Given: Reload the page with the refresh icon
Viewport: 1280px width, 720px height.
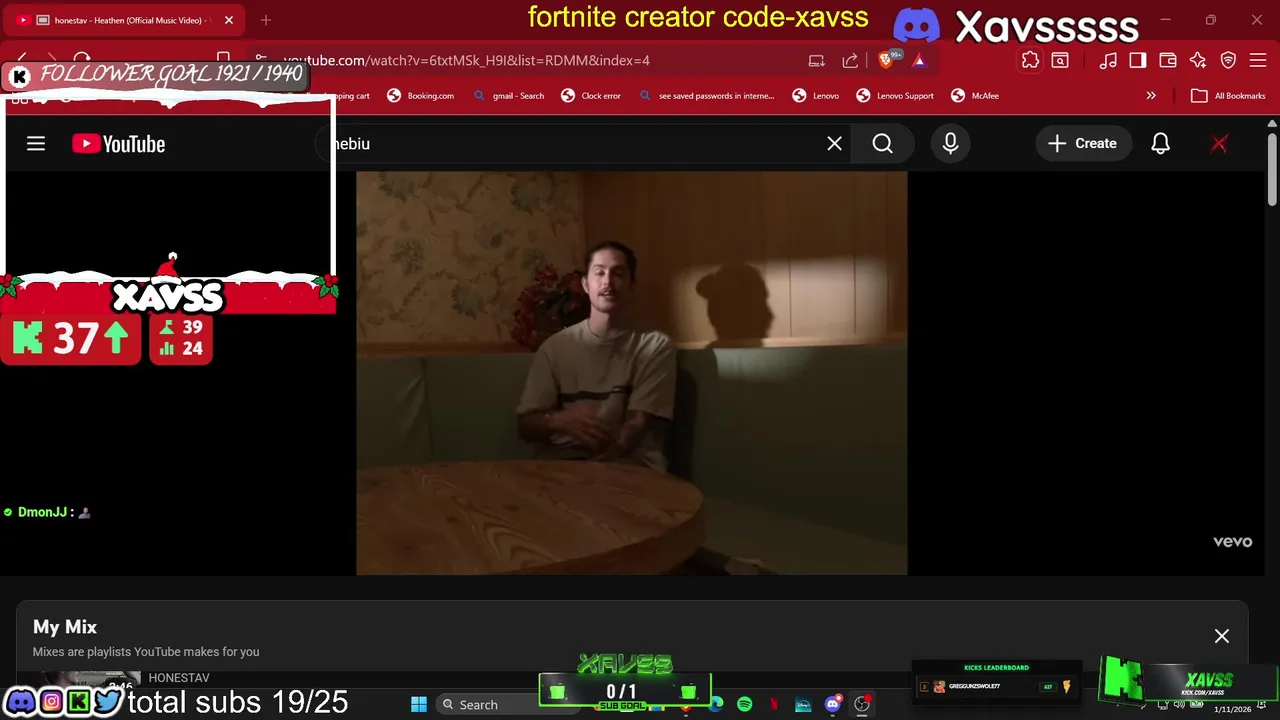Looking at the screenshot, I should (x=82, y=60).
